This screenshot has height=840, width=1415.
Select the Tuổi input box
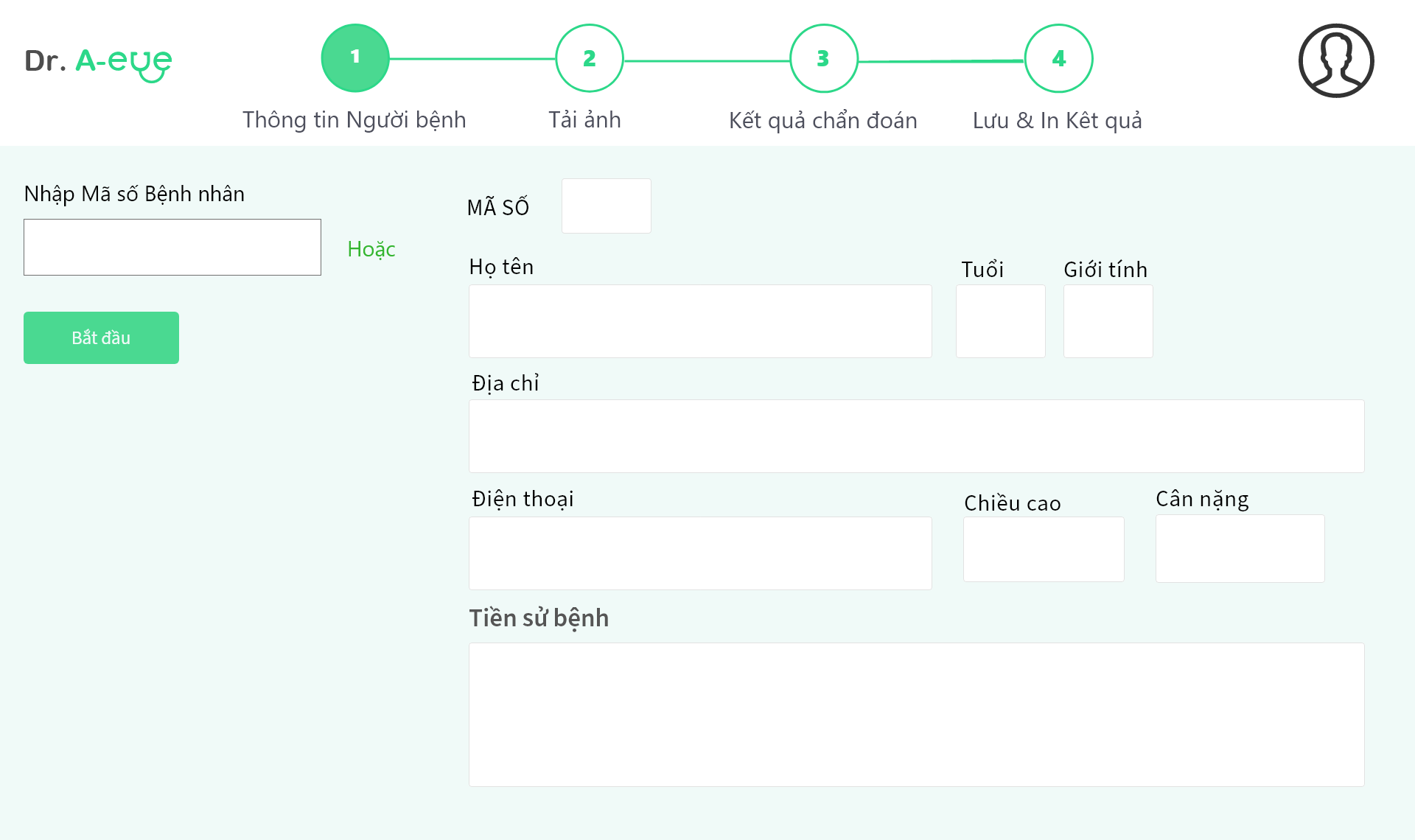pos(1000,321)
